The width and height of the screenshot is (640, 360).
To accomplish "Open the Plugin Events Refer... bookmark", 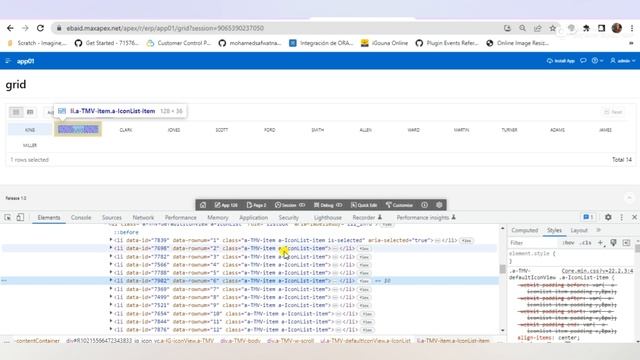I will (447, 43).
